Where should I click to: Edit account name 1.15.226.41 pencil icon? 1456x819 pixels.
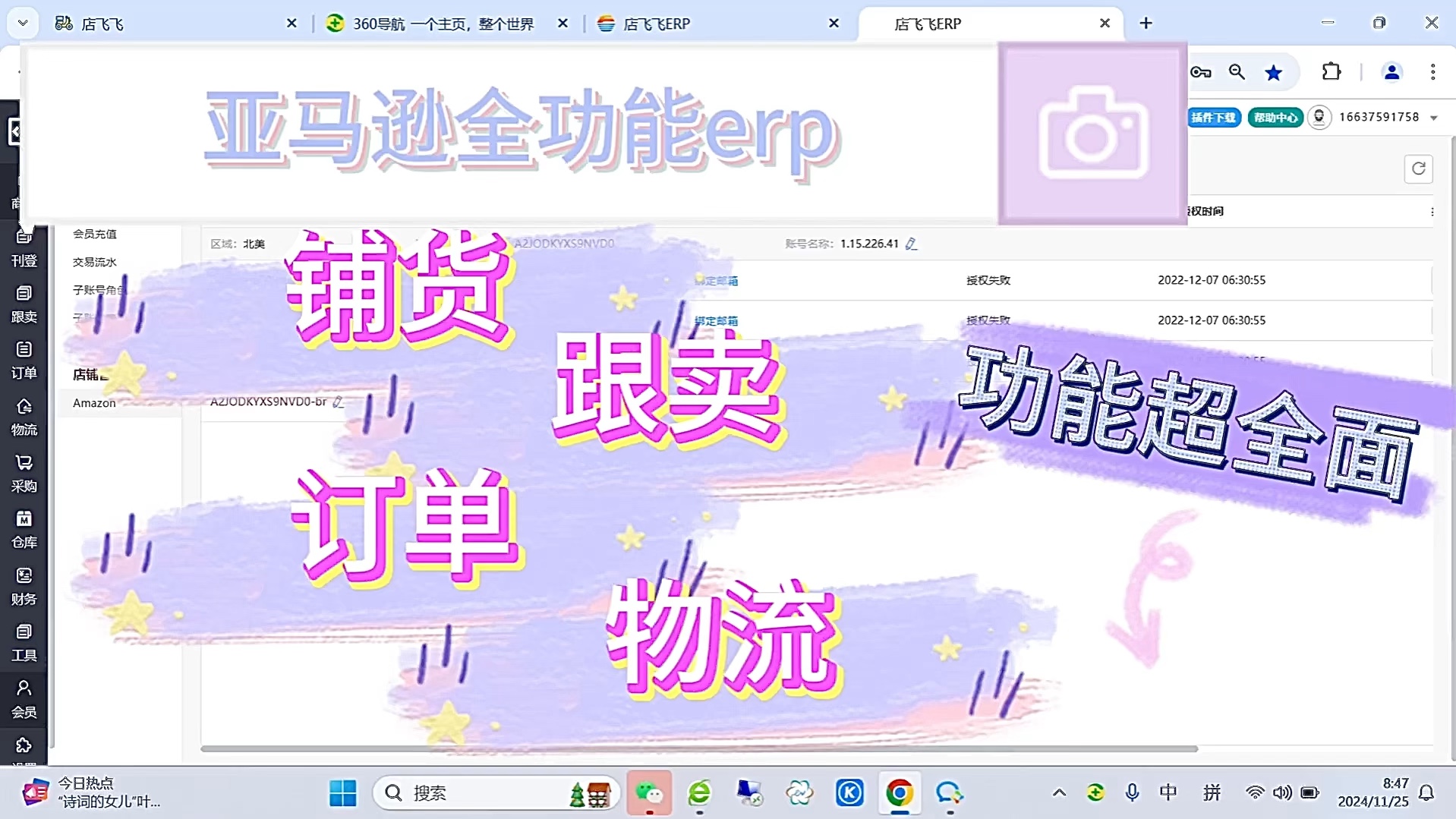(911, 244)
